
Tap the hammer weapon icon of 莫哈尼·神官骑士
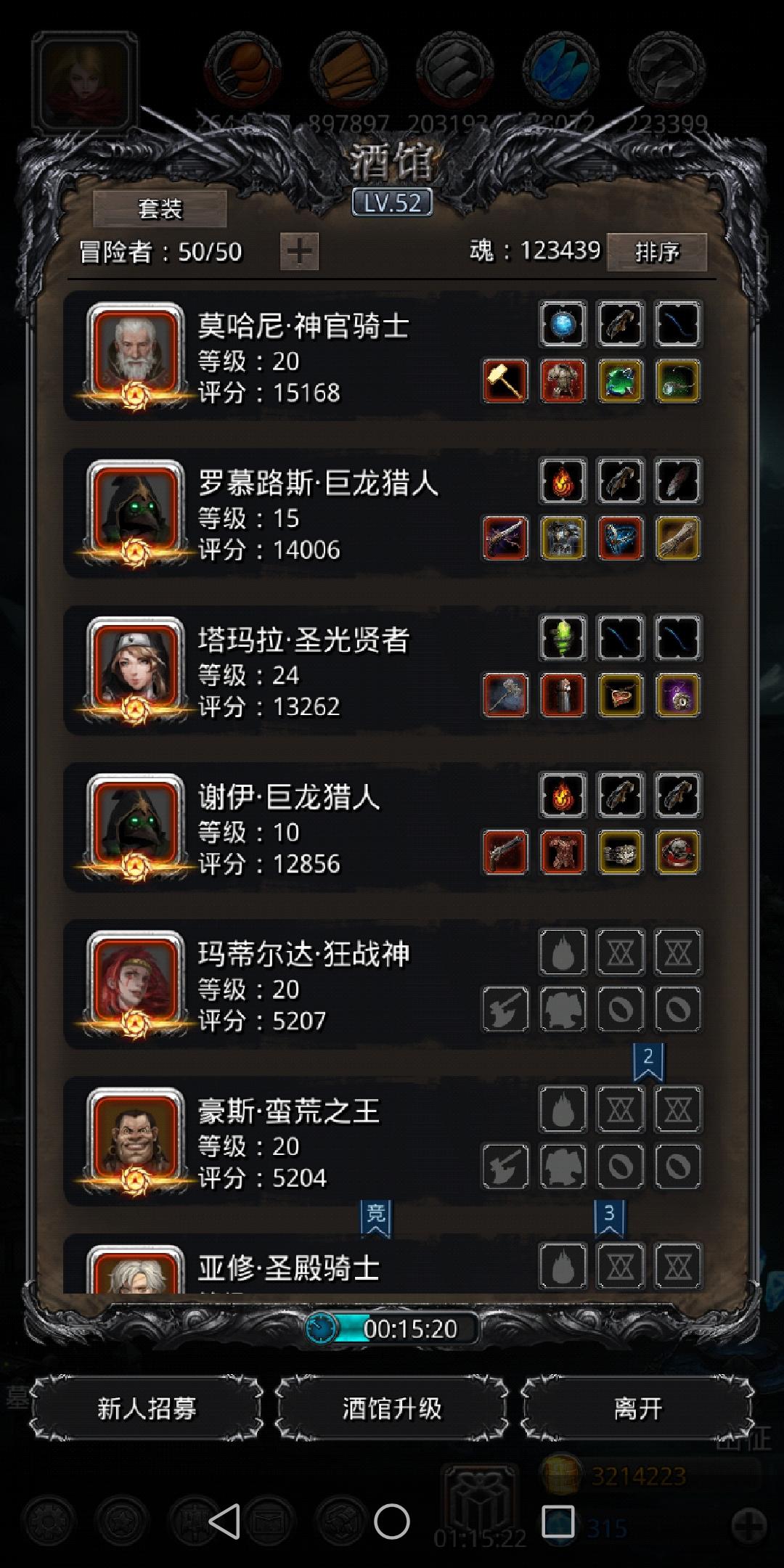505,381
